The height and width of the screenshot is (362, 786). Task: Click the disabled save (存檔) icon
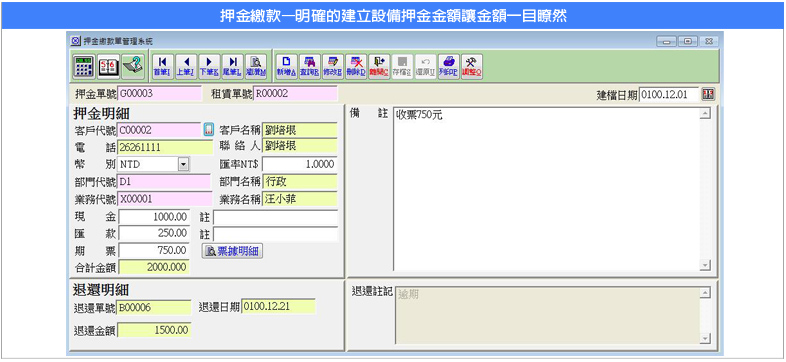coord(402,66)
